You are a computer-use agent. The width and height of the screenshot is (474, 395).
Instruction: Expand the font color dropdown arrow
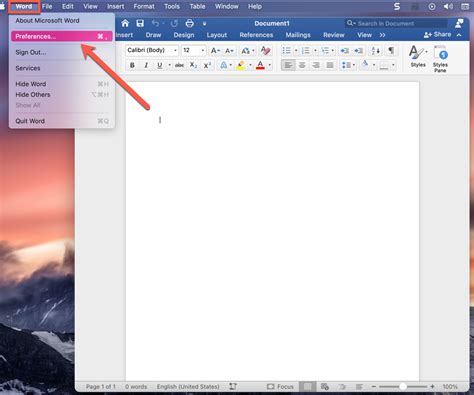click(270, 65)
